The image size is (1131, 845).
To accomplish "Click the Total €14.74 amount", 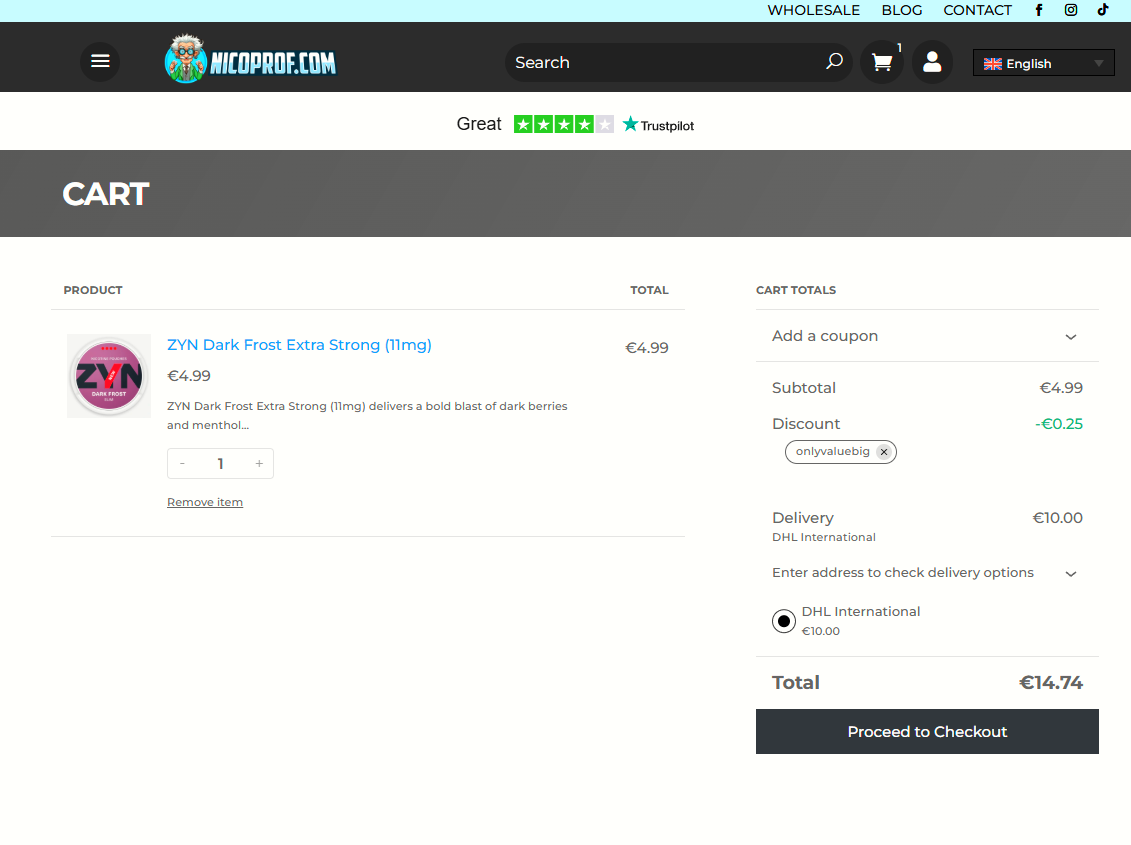I will click(1050, 683).
